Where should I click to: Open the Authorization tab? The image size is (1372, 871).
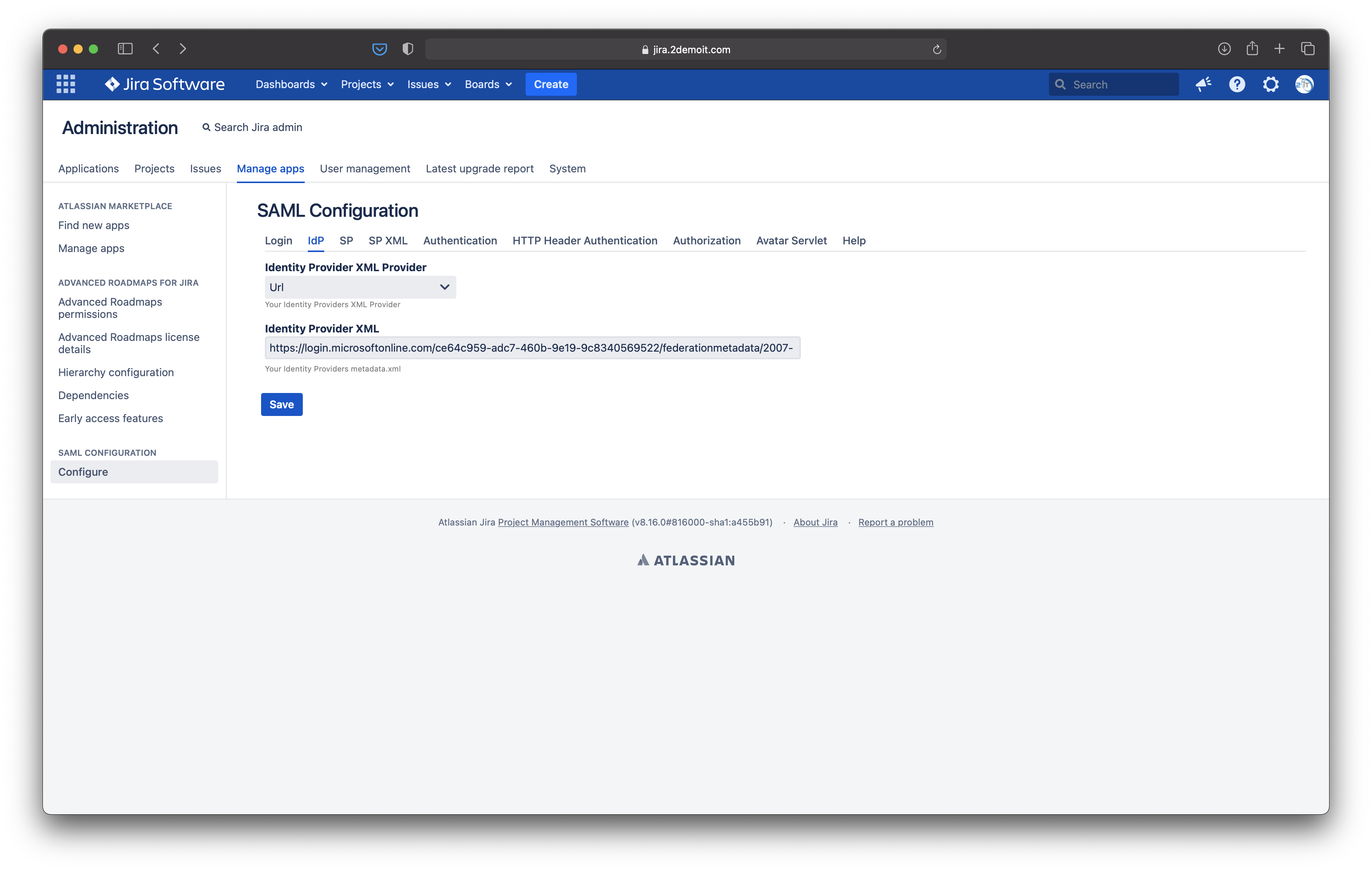click(x=707, y=241)
